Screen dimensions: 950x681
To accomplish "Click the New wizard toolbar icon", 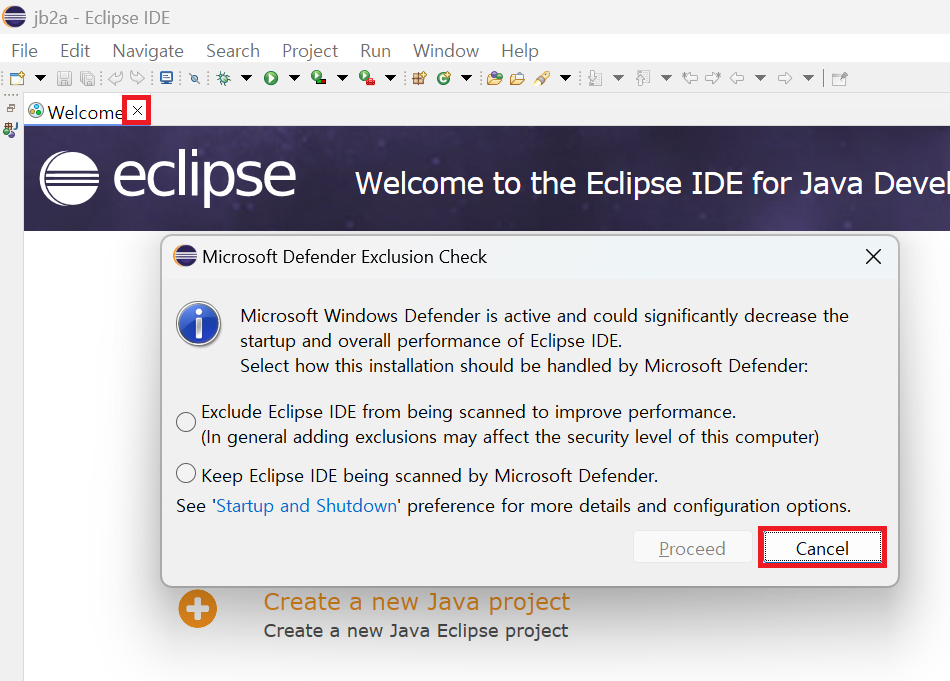I will point(18,78).
